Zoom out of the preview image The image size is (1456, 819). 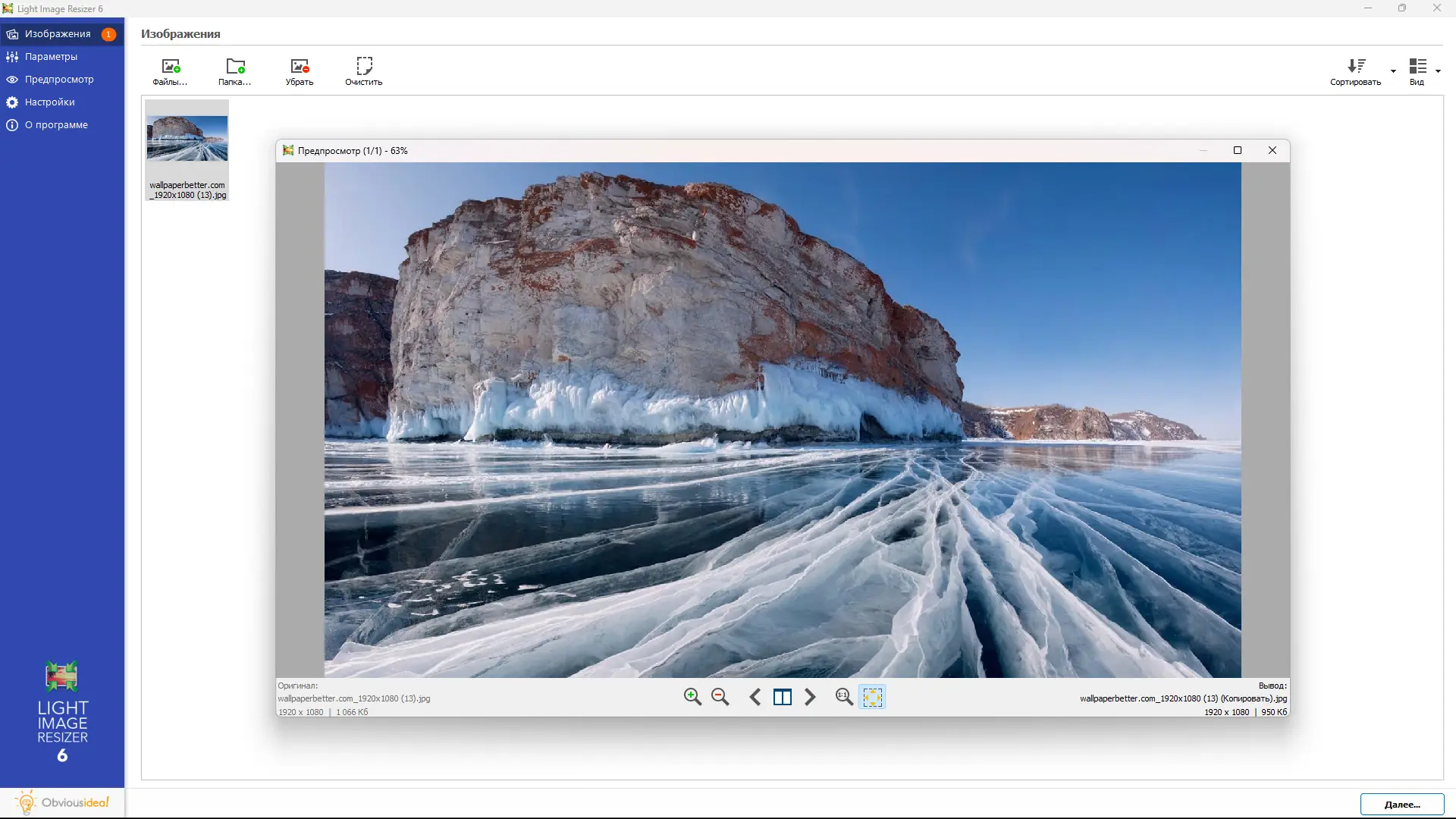720,697
